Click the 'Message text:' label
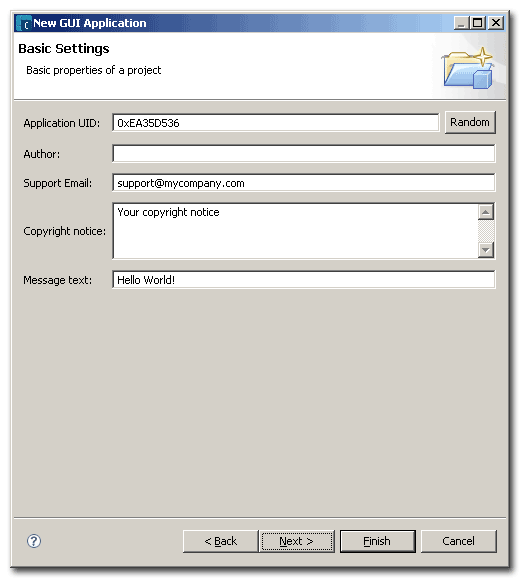The image size is (520, 578). 57,280
